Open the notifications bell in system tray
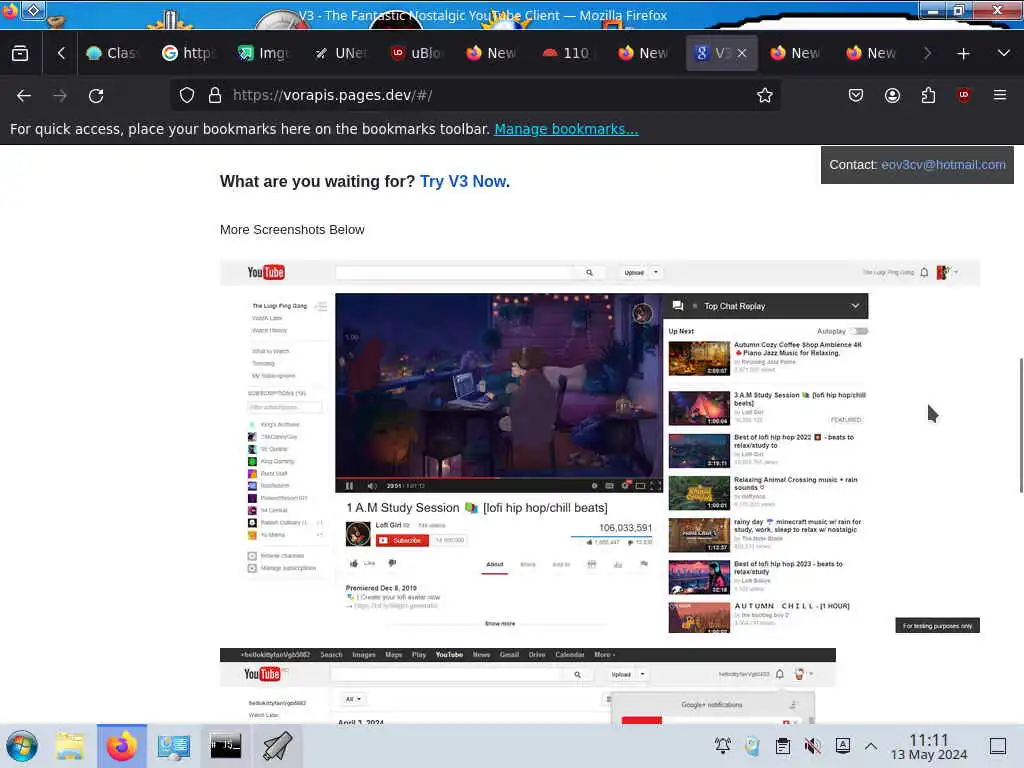Viewport: 1024px width, 768px height. (x=722, y=746)
